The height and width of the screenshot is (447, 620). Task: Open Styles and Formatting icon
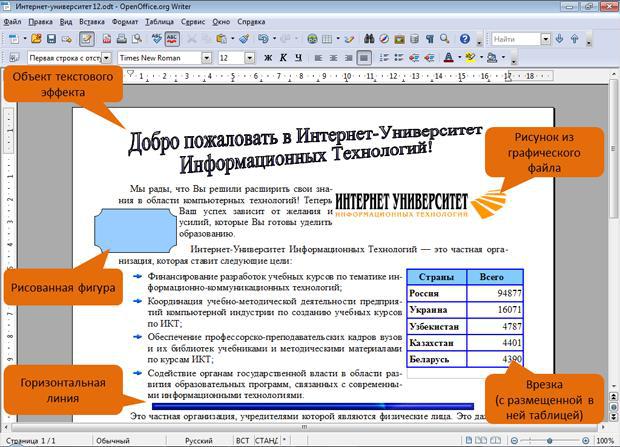[14, 58]
